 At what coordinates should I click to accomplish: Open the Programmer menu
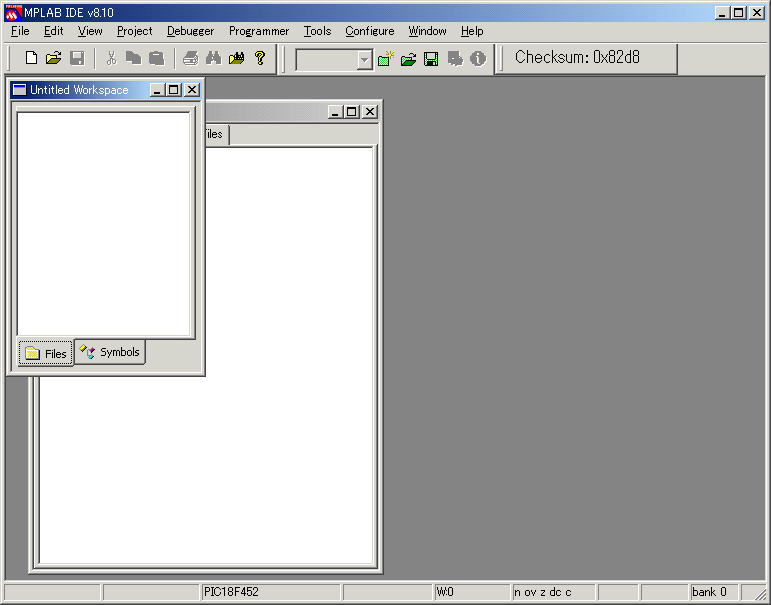tap(259, 31)
